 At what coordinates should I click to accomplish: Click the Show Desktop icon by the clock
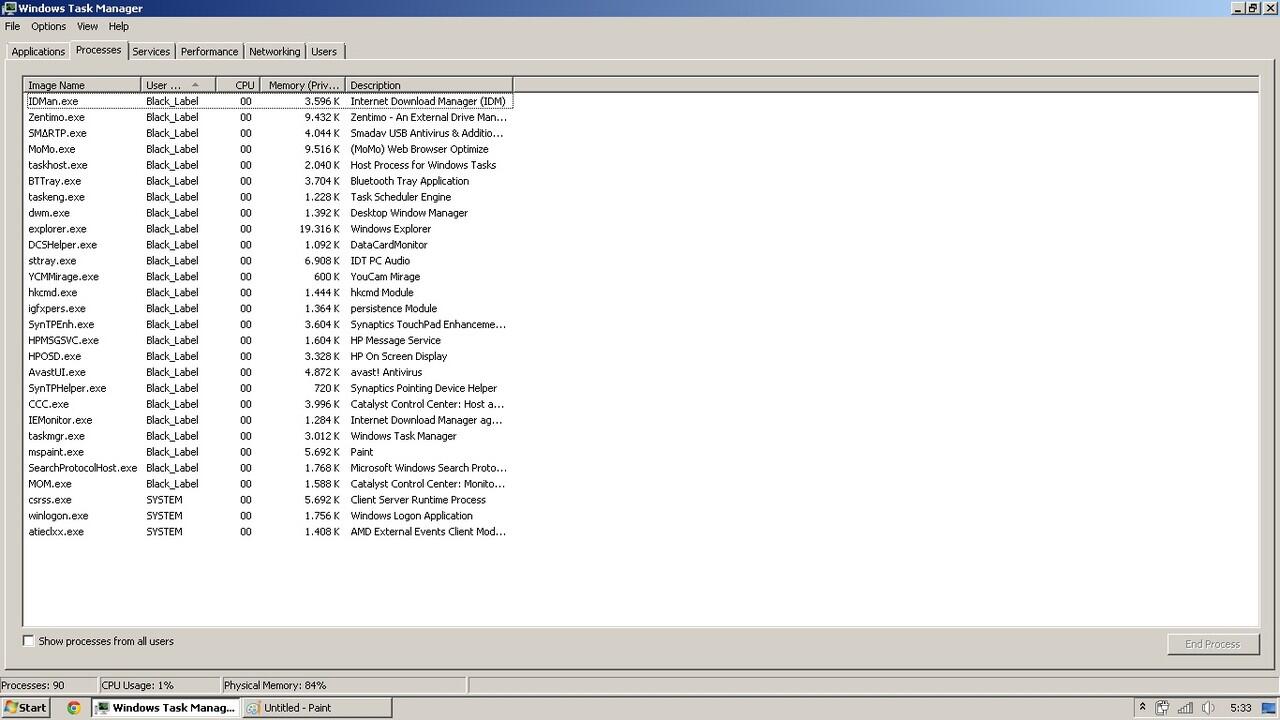point(1269,708)
